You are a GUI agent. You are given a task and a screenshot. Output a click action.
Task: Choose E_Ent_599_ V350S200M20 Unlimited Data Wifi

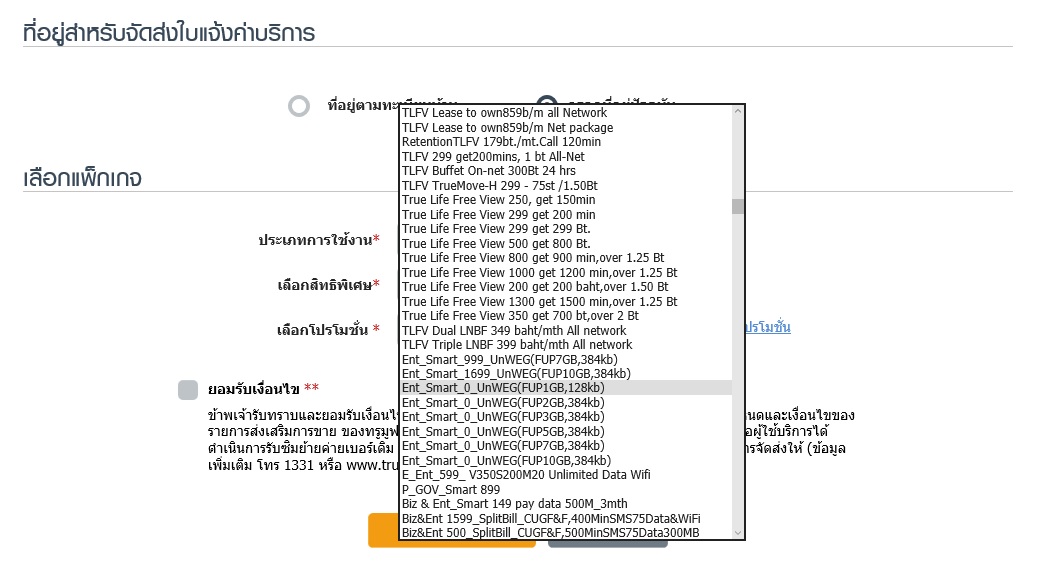click(x=566, y=475)
